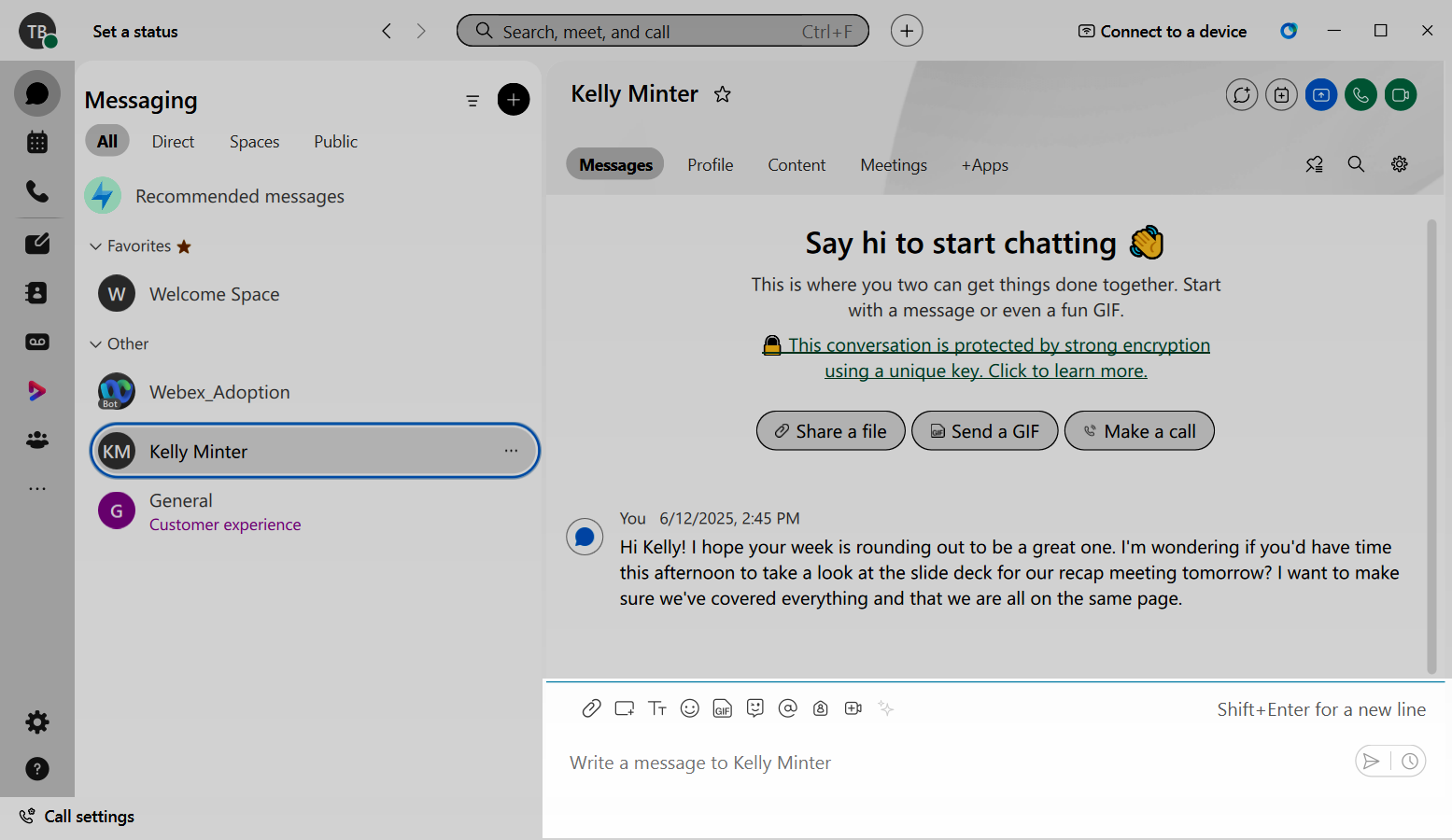Open the sticker picker in composer

pos(755,708)
